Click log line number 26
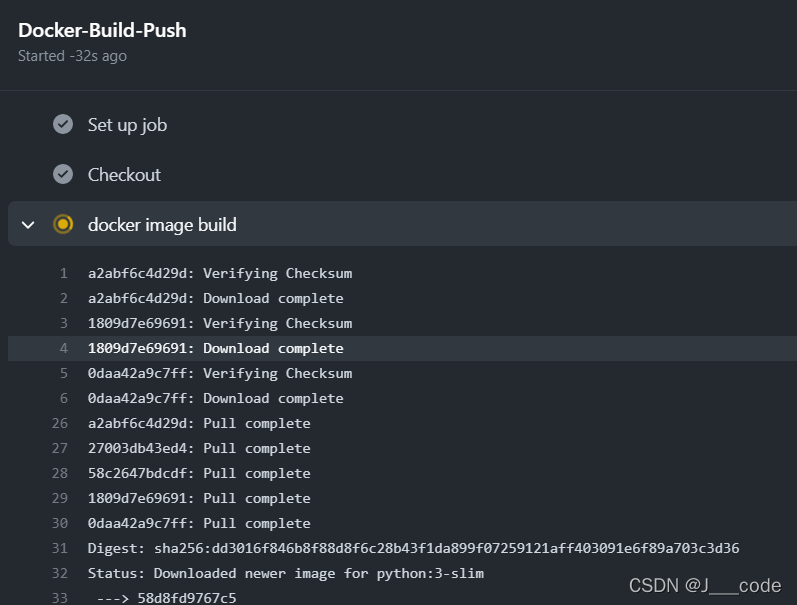 [x=60, y=423]
